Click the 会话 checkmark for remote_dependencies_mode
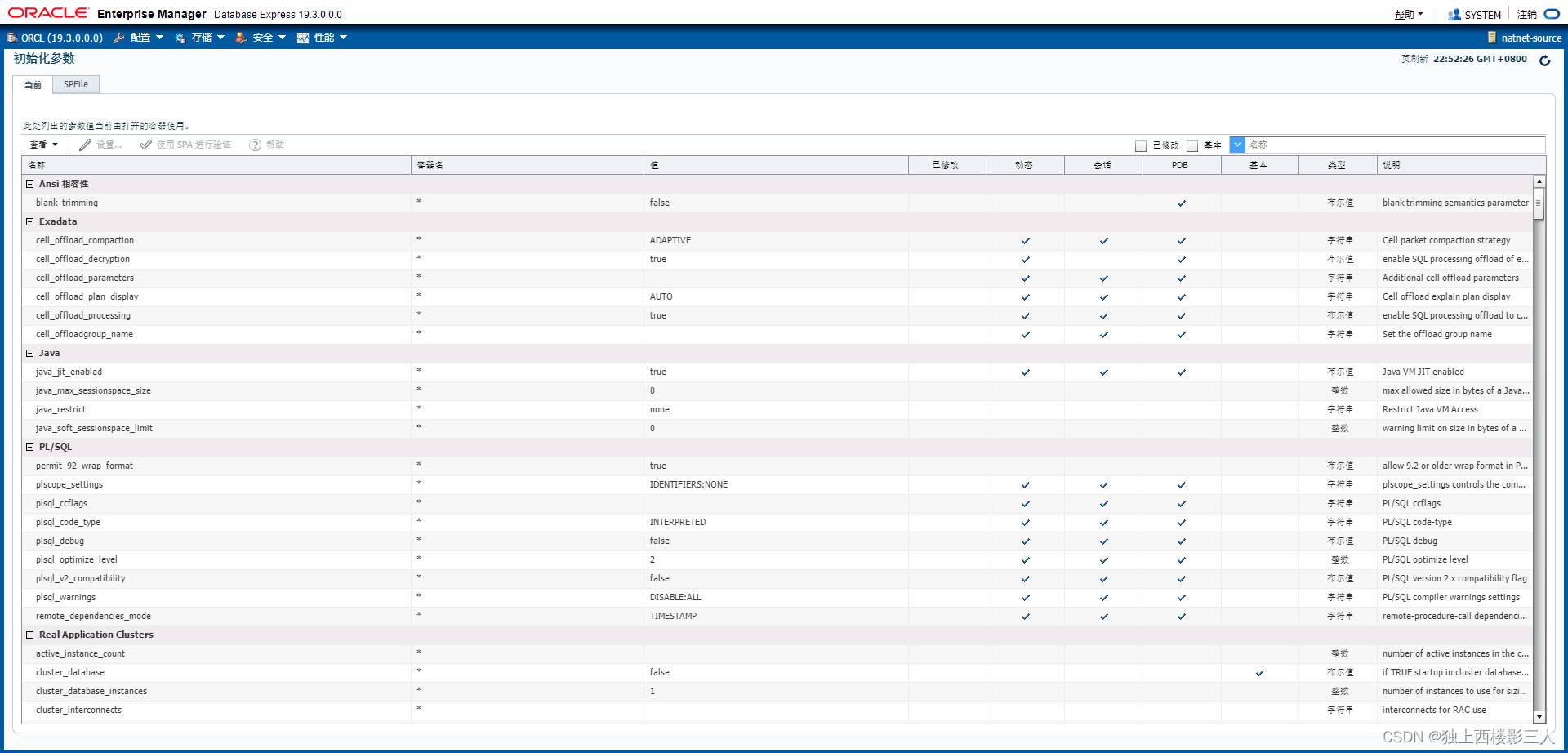1568x753 pixels. click(x=1104, y=617)
